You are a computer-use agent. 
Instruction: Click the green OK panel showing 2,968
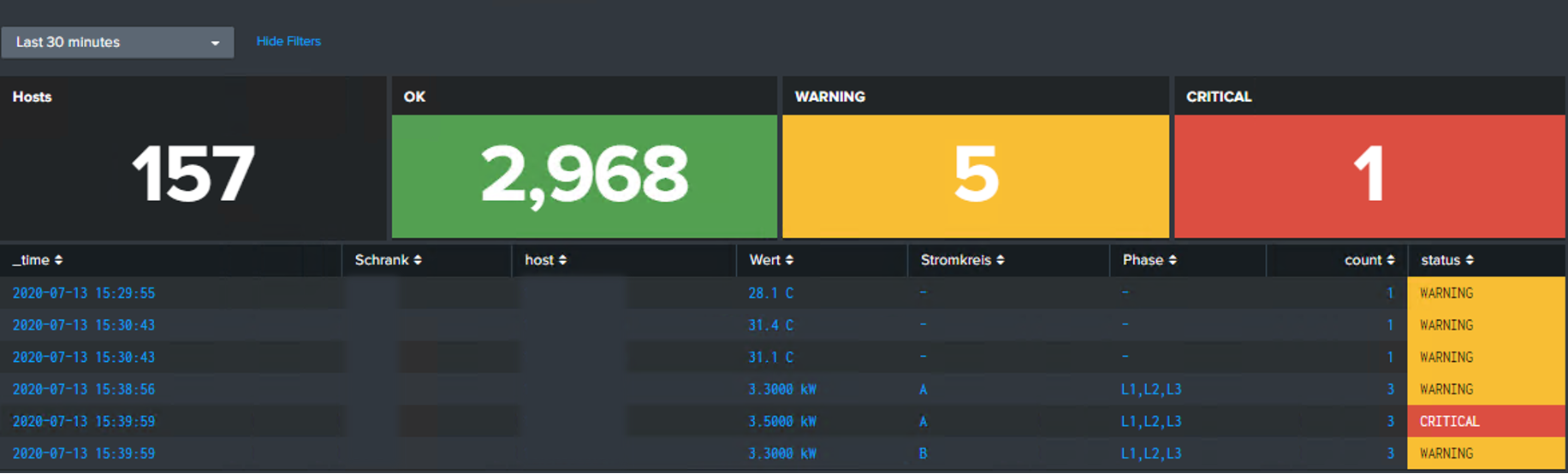[x=584, y=175]
